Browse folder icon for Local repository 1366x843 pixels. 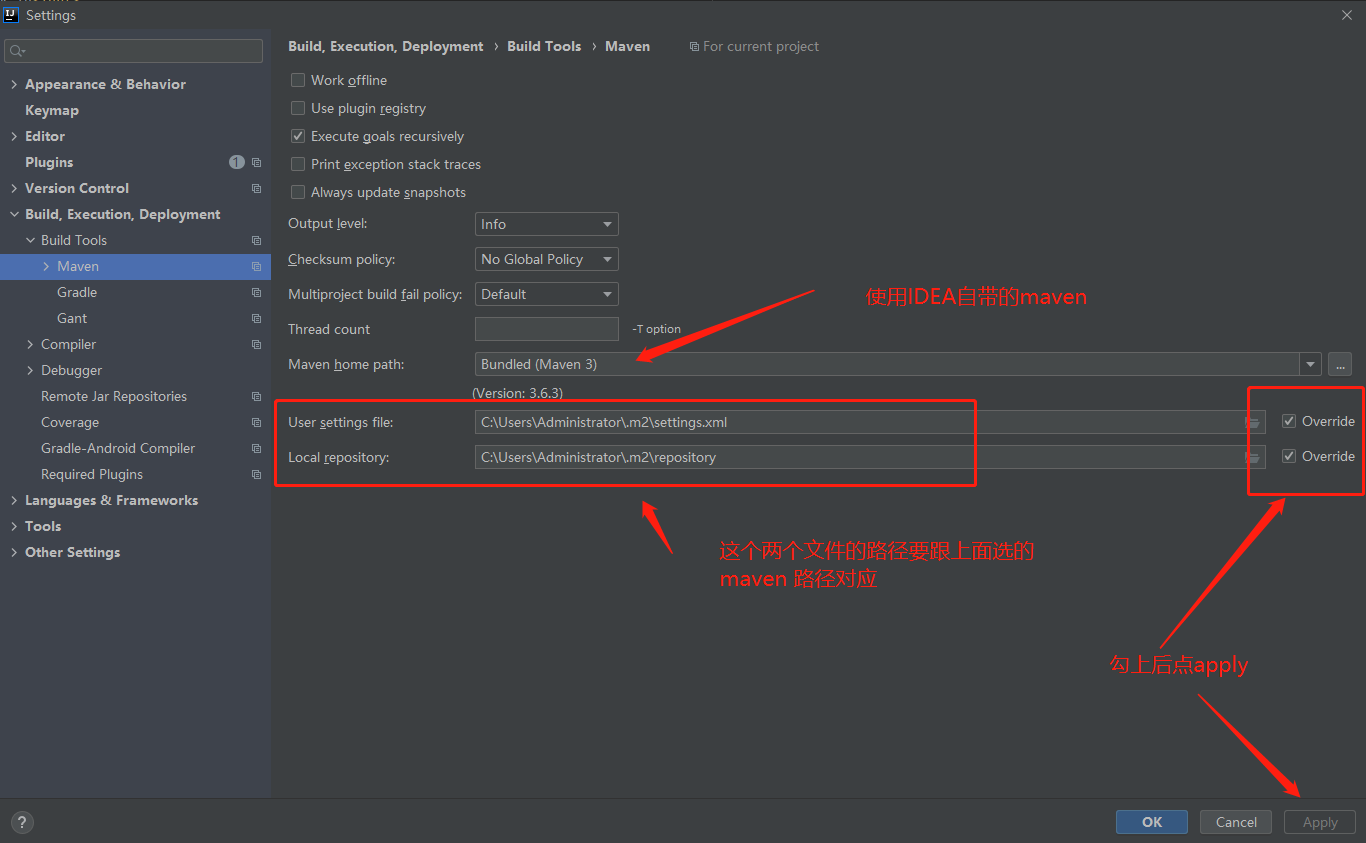[1252, 457]
